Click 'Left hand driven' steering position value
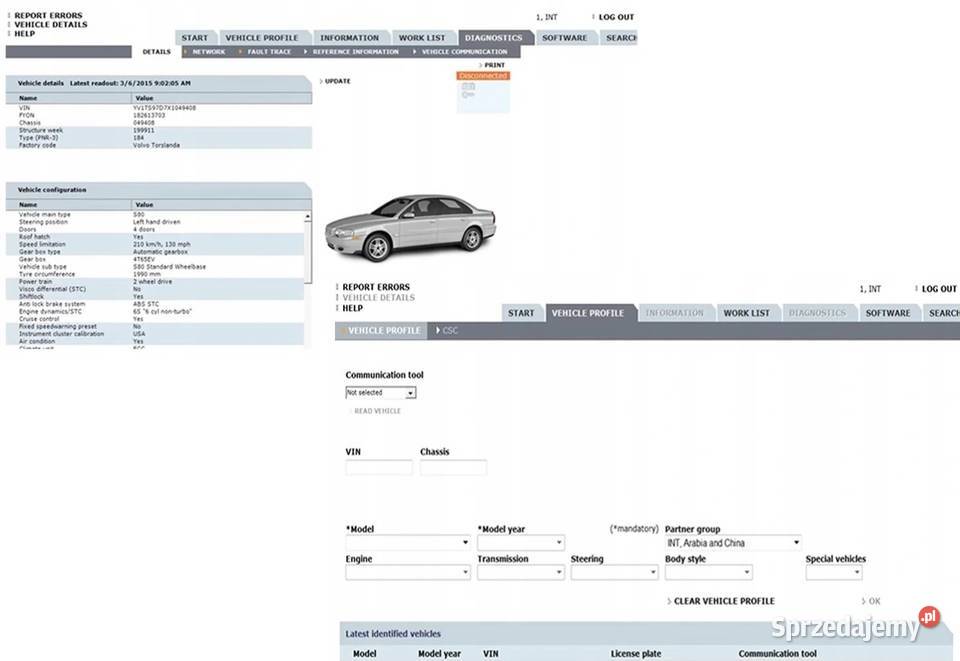 (x=157, y=222)
